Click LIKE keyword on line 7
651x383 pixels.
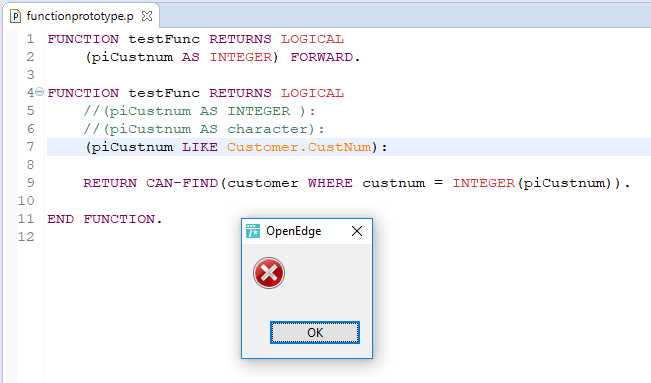click(x=200, y=147)
